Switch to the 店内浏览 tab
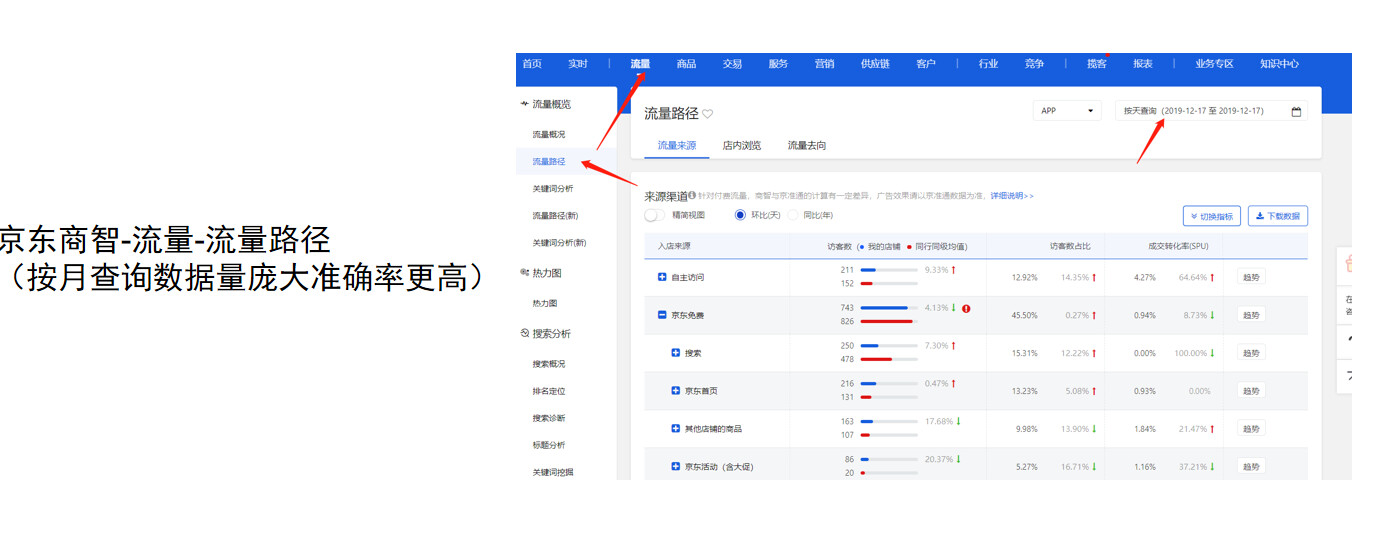 (x=742, y=146)
